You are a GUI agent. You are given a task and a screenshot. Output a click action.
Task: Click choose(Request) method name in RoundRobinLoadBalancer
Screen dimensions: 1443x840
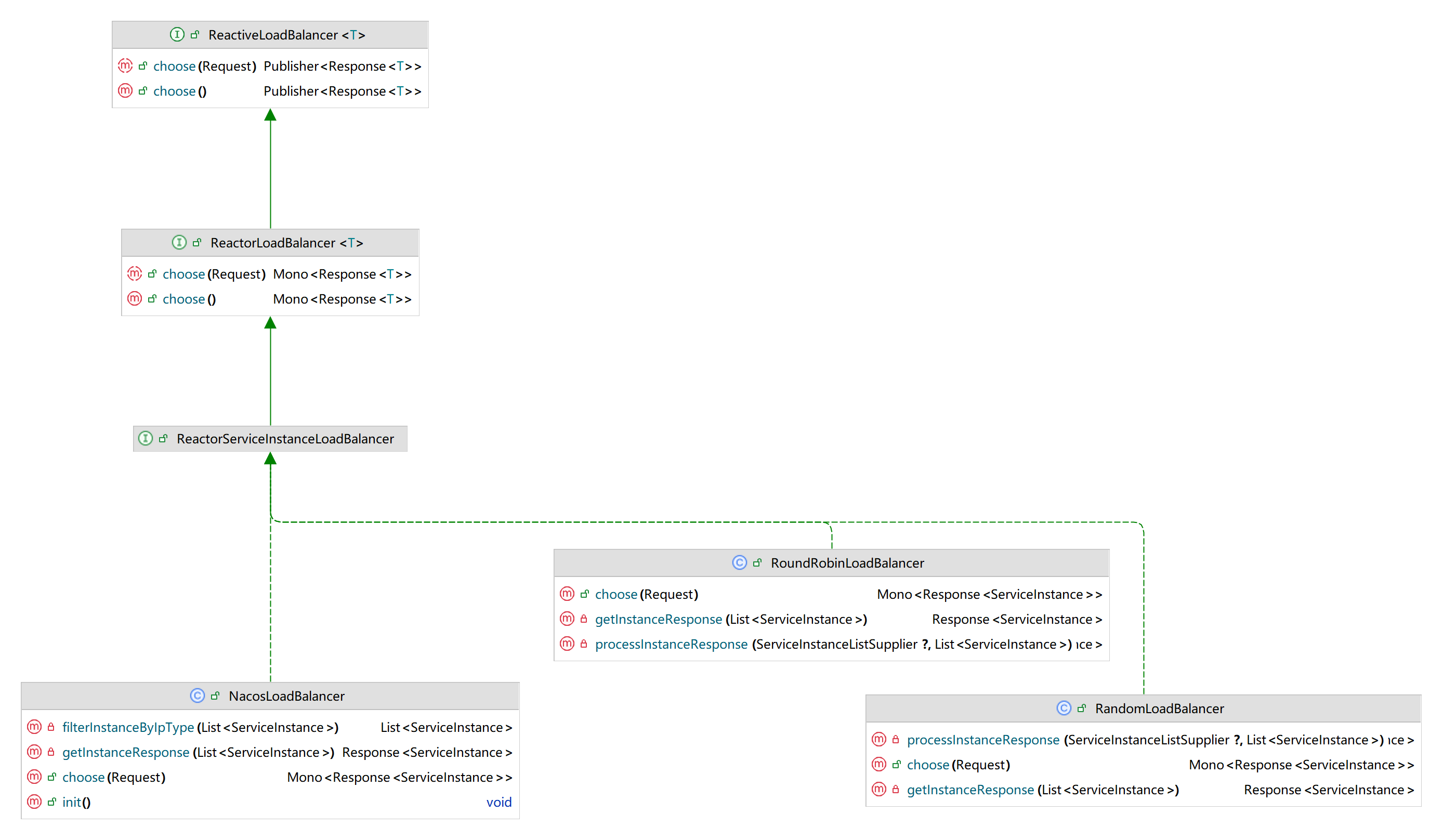point(647,594)
